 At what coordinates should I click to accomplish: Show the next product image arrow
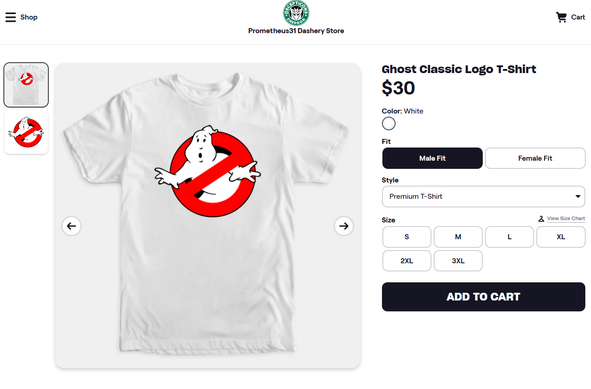343,226
